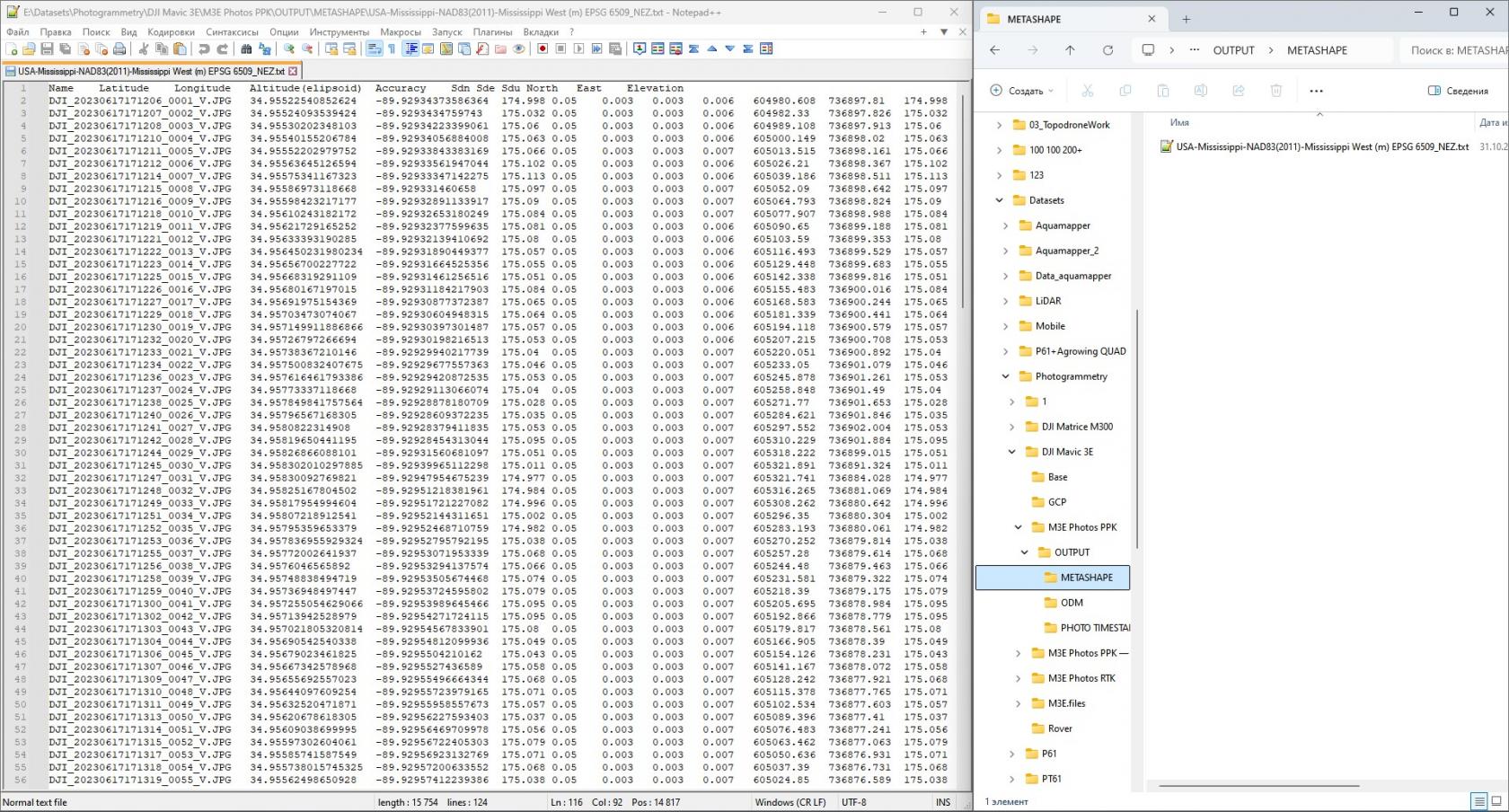The height and width of the screenshot is (812, 1509).
Task: Add a new tab in Explorer
Action: coord(1186,19)
